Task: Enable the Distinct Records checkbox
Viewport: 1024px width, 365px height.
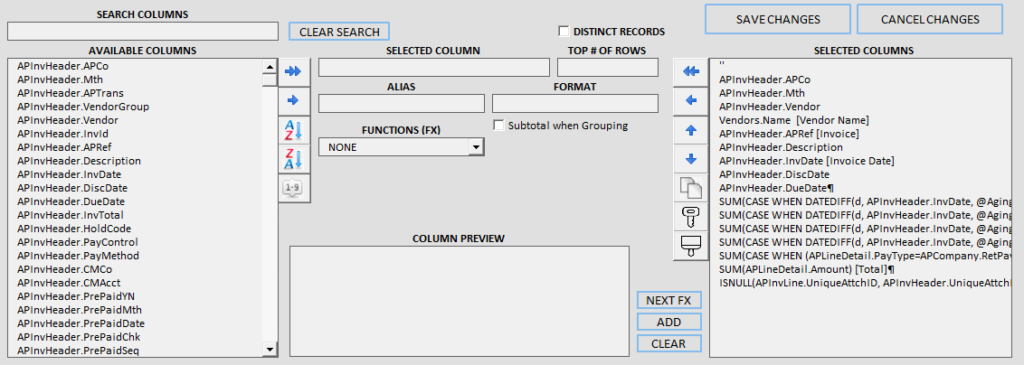Action: [x=564, y=31]
